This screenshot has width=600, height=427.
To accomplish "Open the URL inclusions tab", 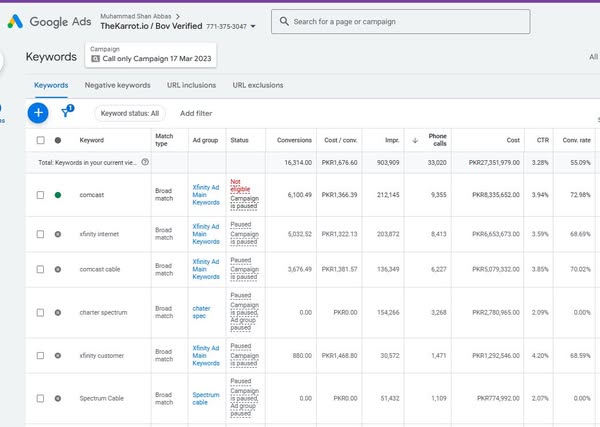I will pos(191,85).
